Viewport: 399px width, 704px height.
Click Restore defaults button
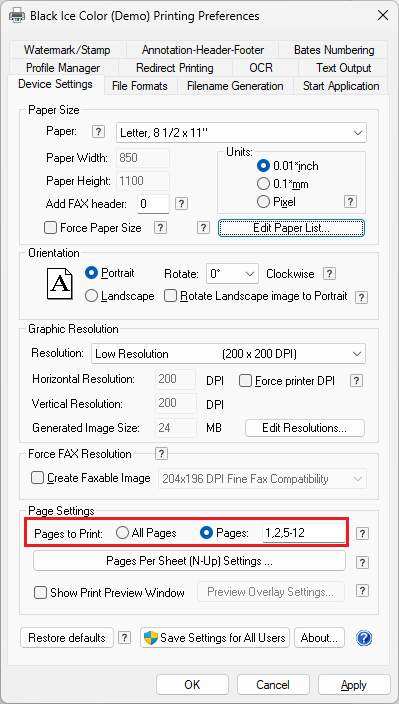pos(67,638)
